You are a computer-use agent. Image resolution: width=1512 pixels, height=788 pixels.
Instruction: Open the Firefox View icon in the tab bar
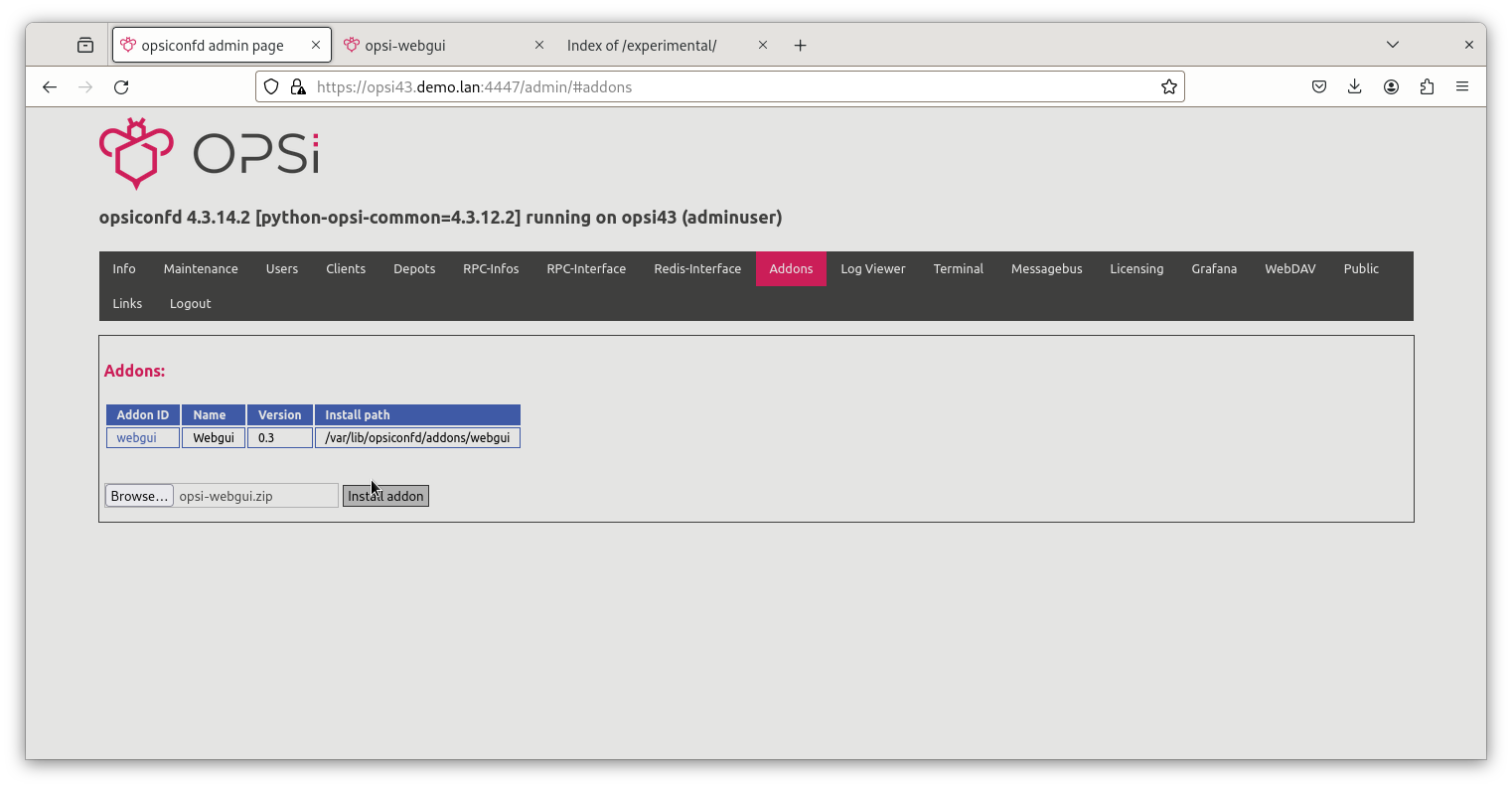(85, 45)
